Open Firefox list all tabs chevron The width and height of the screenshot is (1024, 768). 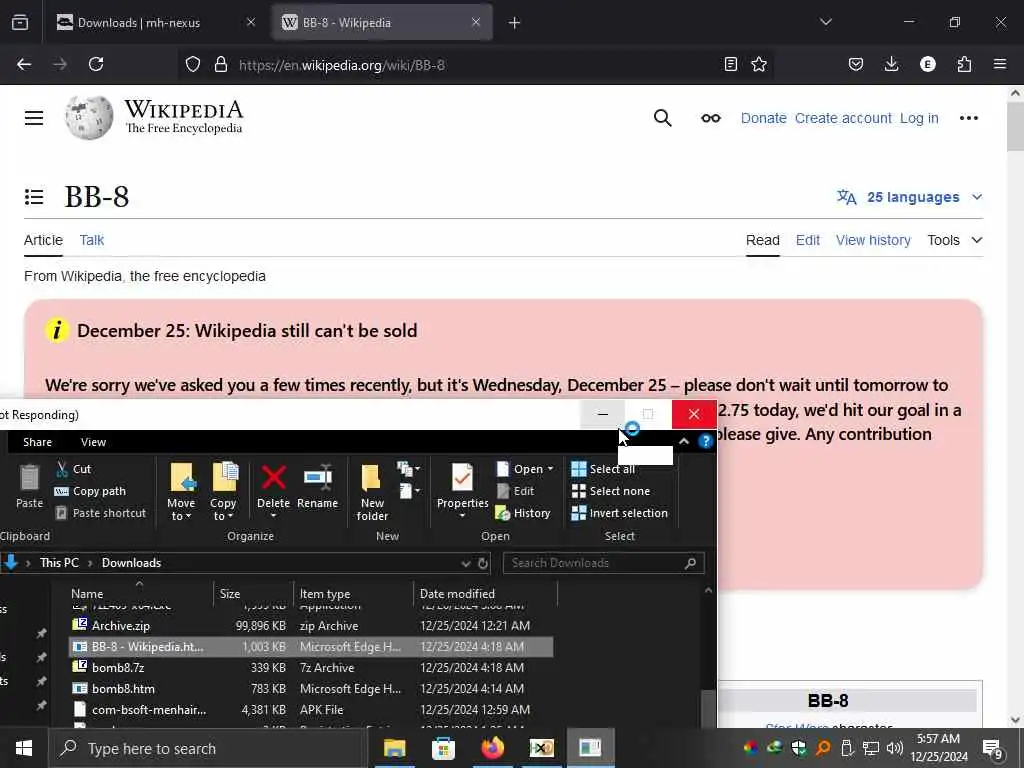coord(825,22)
